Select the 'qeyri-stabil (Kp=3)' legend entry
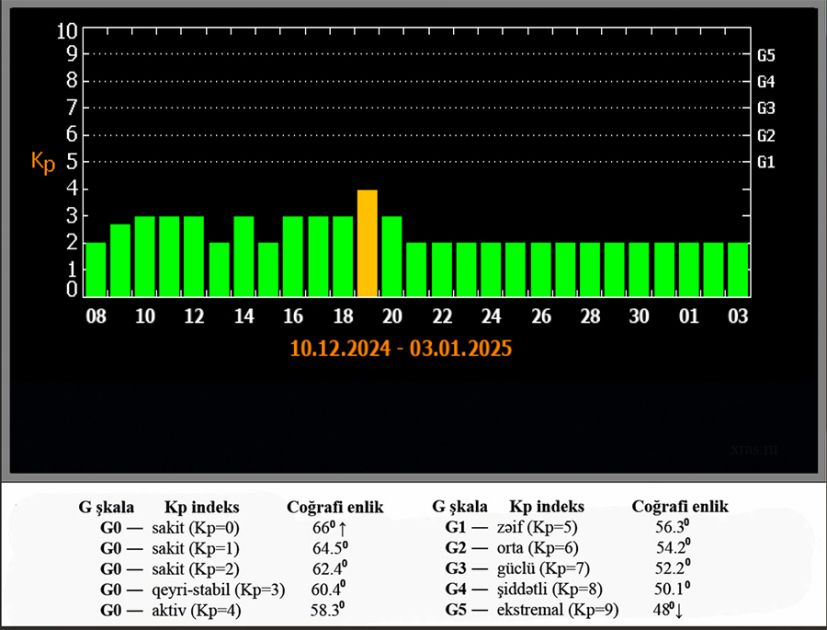Image resolution: width=827 pixels, height=630 pixels. (218, 590)
